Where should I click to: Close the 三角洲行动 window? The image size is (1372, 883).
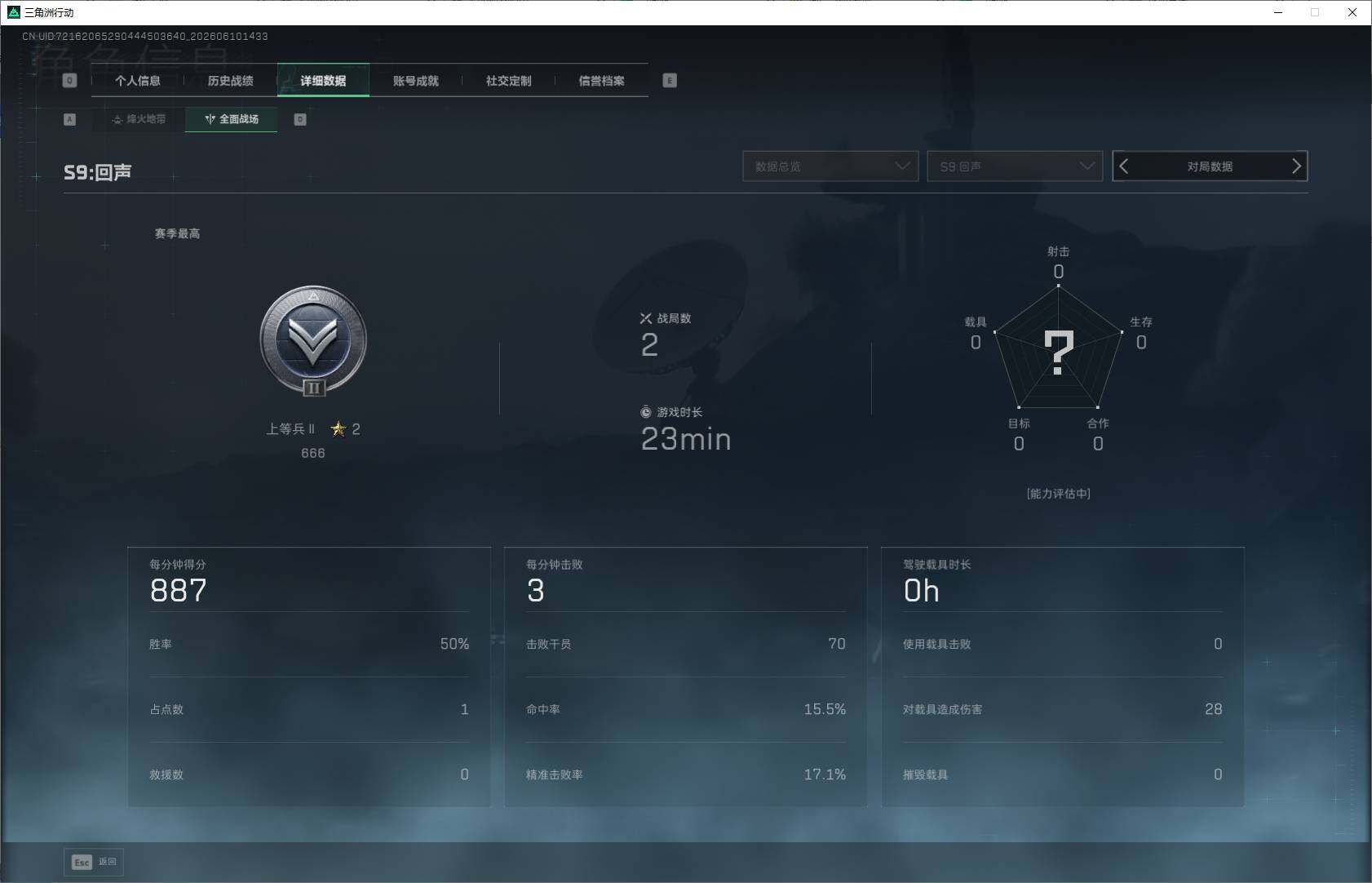pos(1352,12)
